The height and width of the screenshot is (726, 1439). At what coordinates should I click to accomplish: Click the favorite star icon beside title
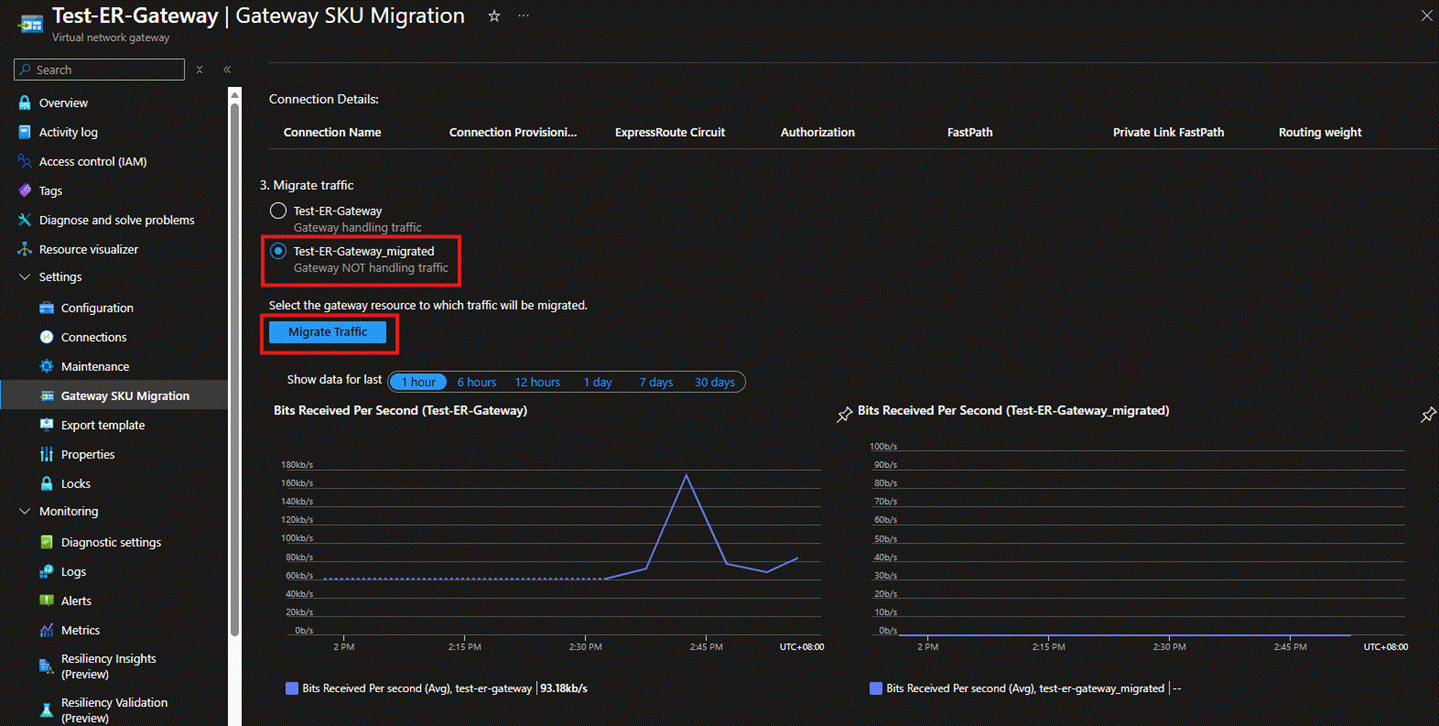pyautogui.click(x=494, y=17)
